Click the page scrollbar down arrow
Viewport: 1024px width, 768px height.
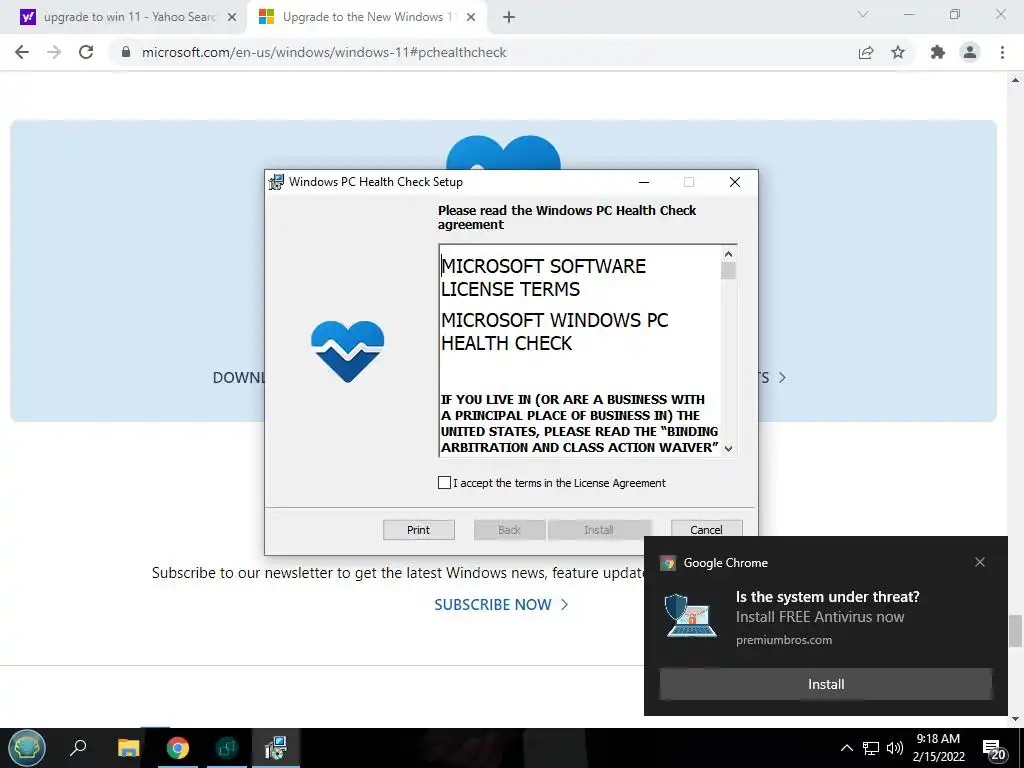tap(1016, 719)
